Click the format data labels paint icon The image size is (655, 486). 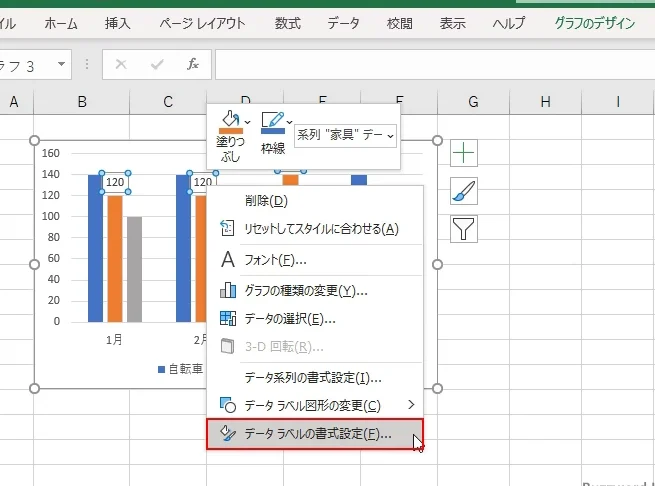pos(228,433)
